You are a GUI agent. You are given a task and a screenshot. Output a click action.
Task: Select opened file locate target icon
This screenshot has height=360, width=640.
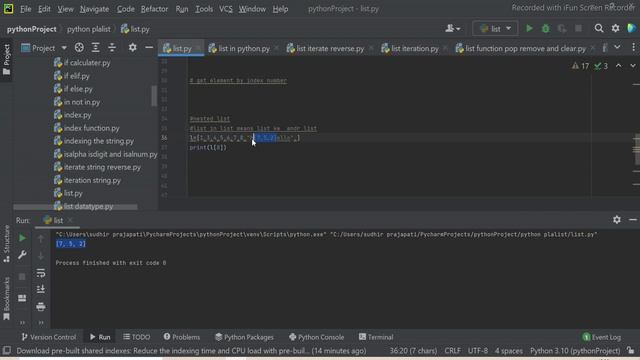[79, 48]
